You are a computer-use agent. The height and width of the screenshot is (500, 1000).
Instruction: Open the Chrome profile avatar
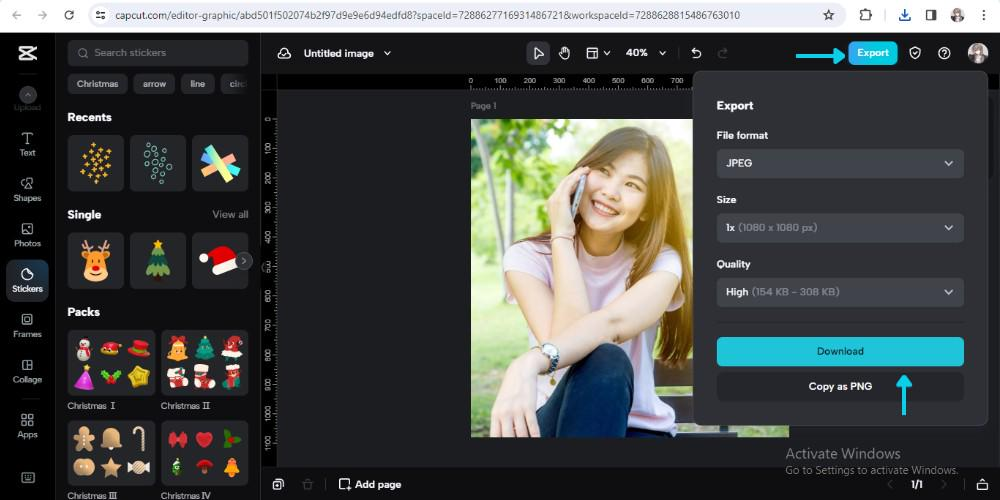tap(957, 15)
